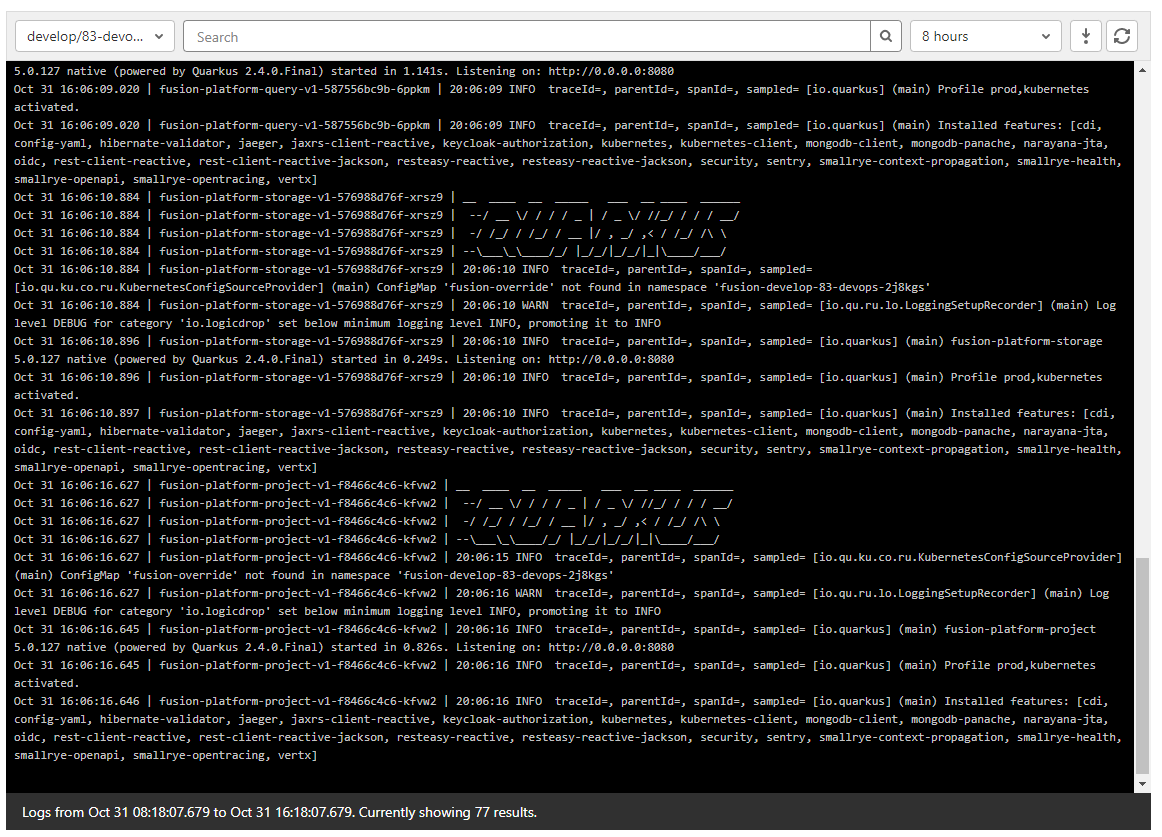Click the scrollbar down arrow
The width and height of the screenshot is (1162, 837).
tap(1144, 782)
